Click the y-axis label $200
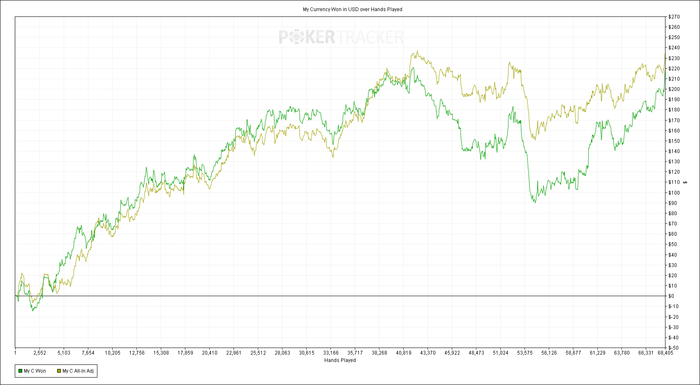The image size is (700, 385). (x=674, y=89)
